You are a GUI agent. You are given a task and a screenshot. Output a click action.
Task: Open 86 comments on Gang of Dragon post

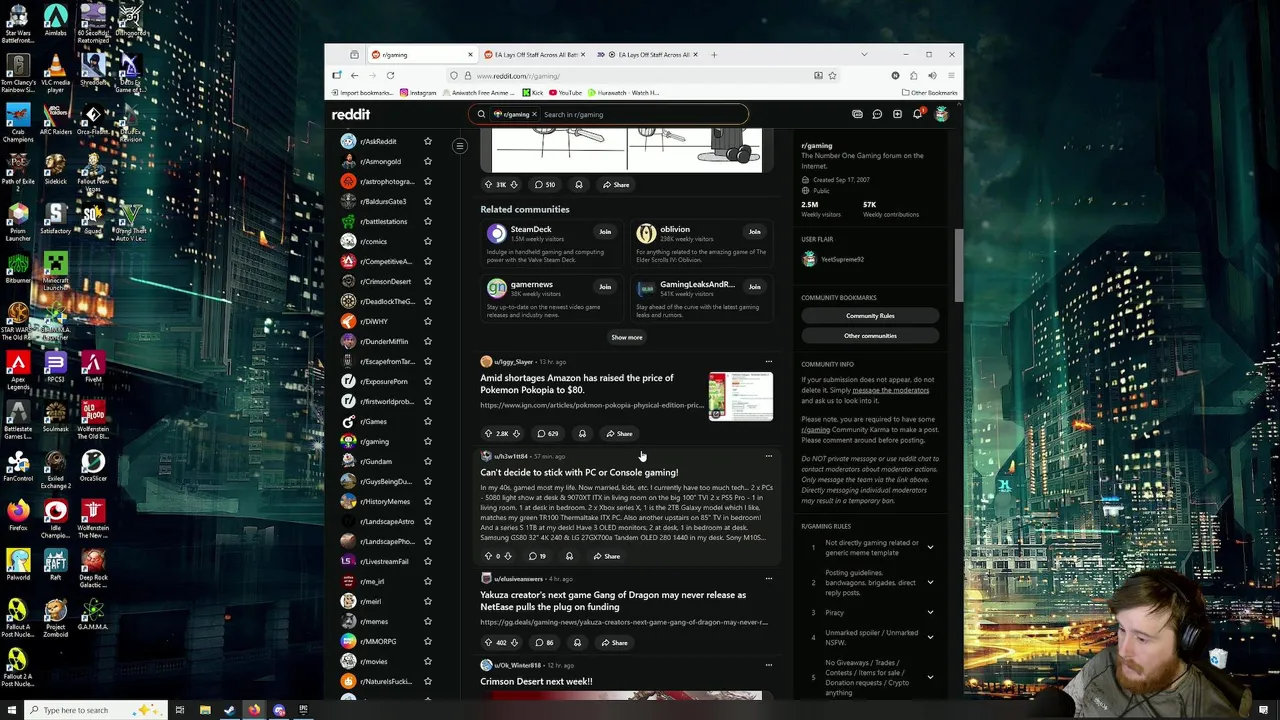544,643
